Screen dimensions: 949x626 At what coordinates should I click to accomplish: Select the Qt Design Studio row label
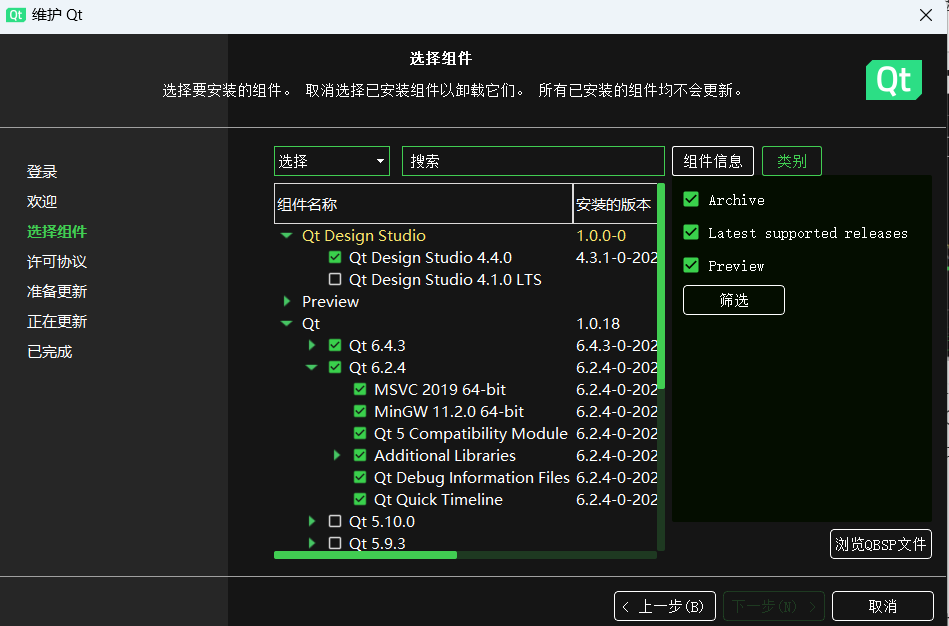point(364,236)
